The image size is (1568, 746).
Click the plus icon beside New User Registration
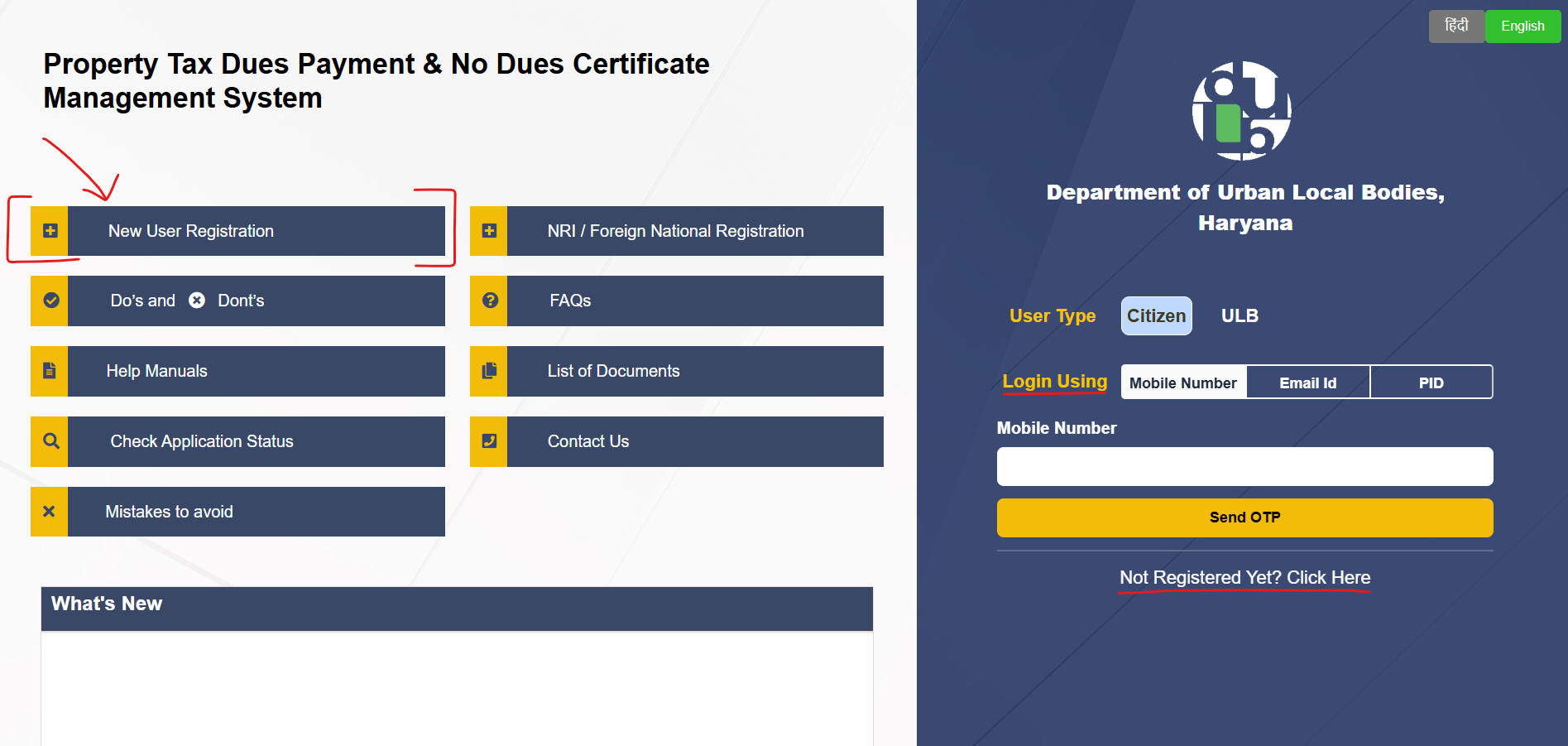tap(50, 231)
